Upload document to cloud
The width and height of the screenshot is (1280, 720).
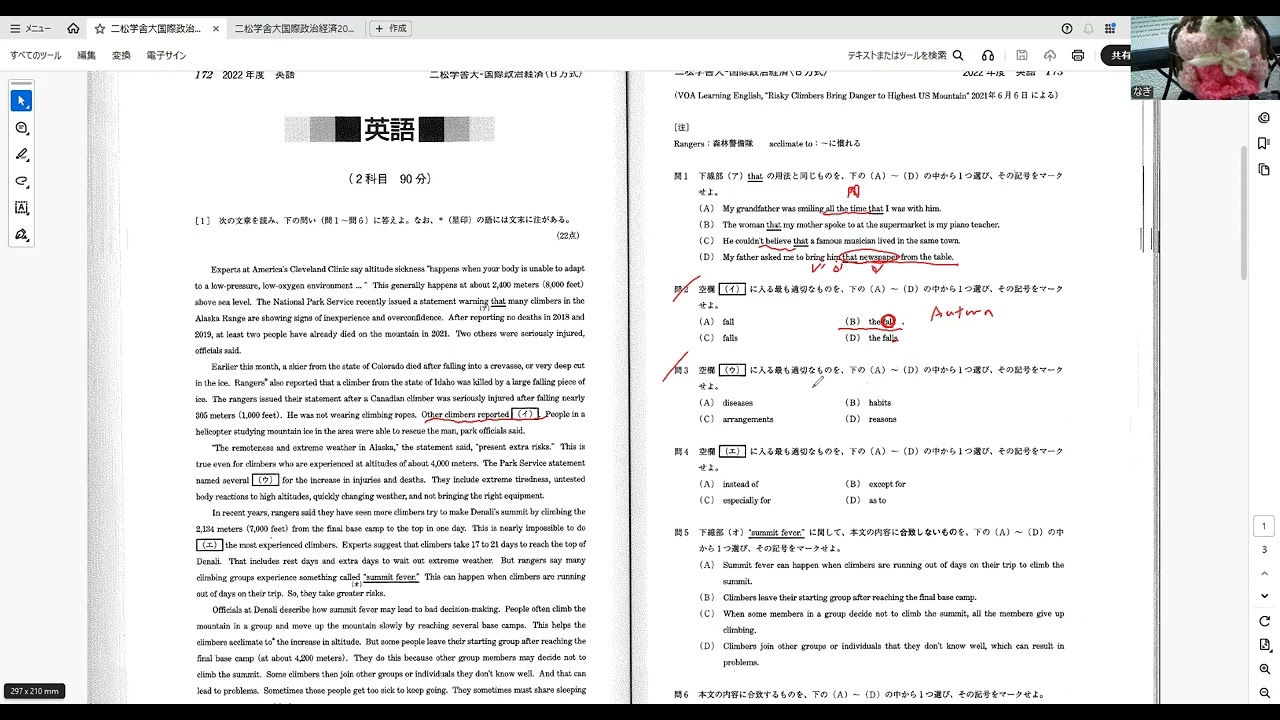tap(1050, 56)
